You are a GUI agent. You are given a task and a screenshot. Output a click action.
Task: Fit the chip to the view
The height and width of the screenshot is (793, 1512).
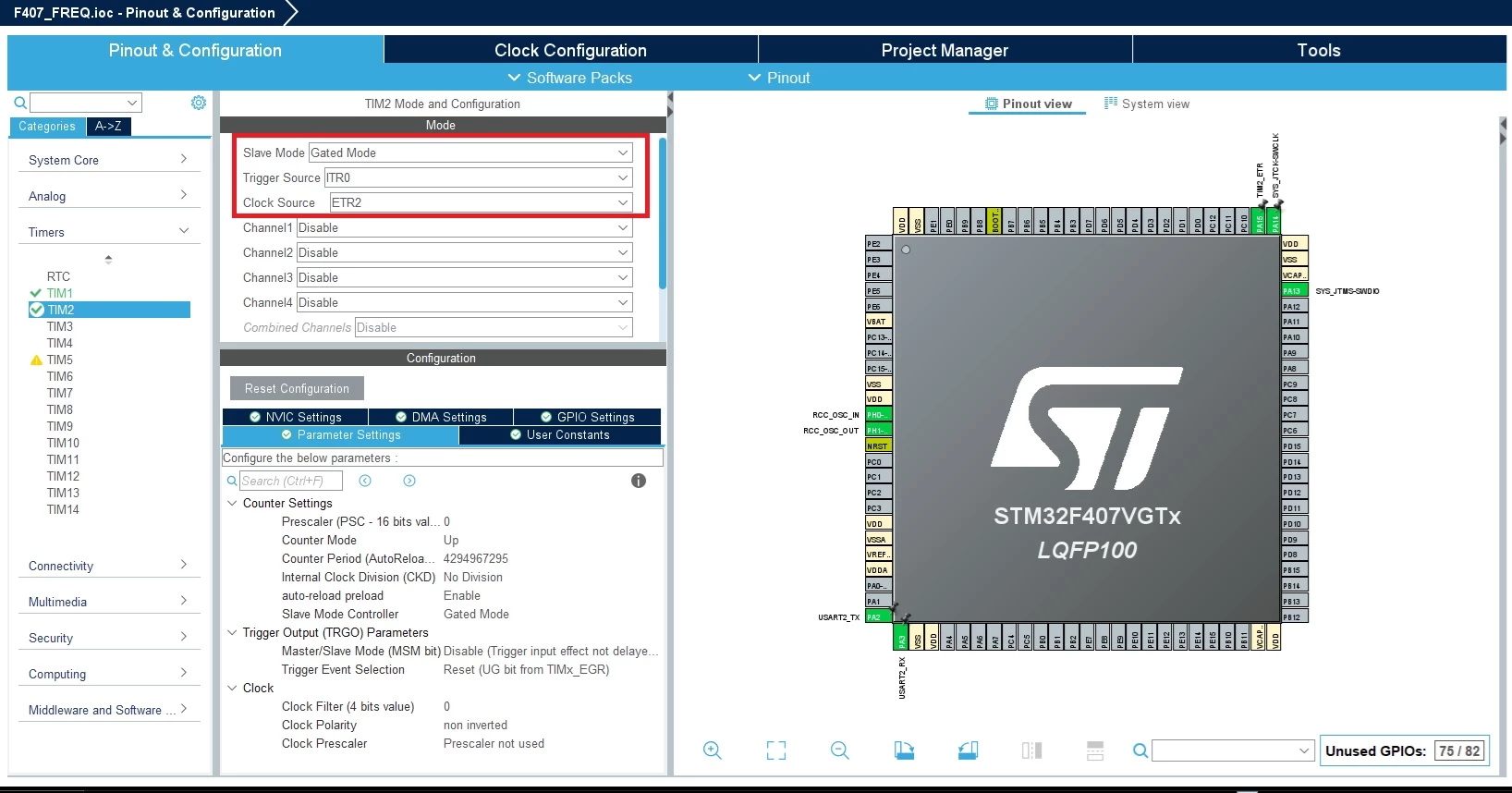point(776,750)
